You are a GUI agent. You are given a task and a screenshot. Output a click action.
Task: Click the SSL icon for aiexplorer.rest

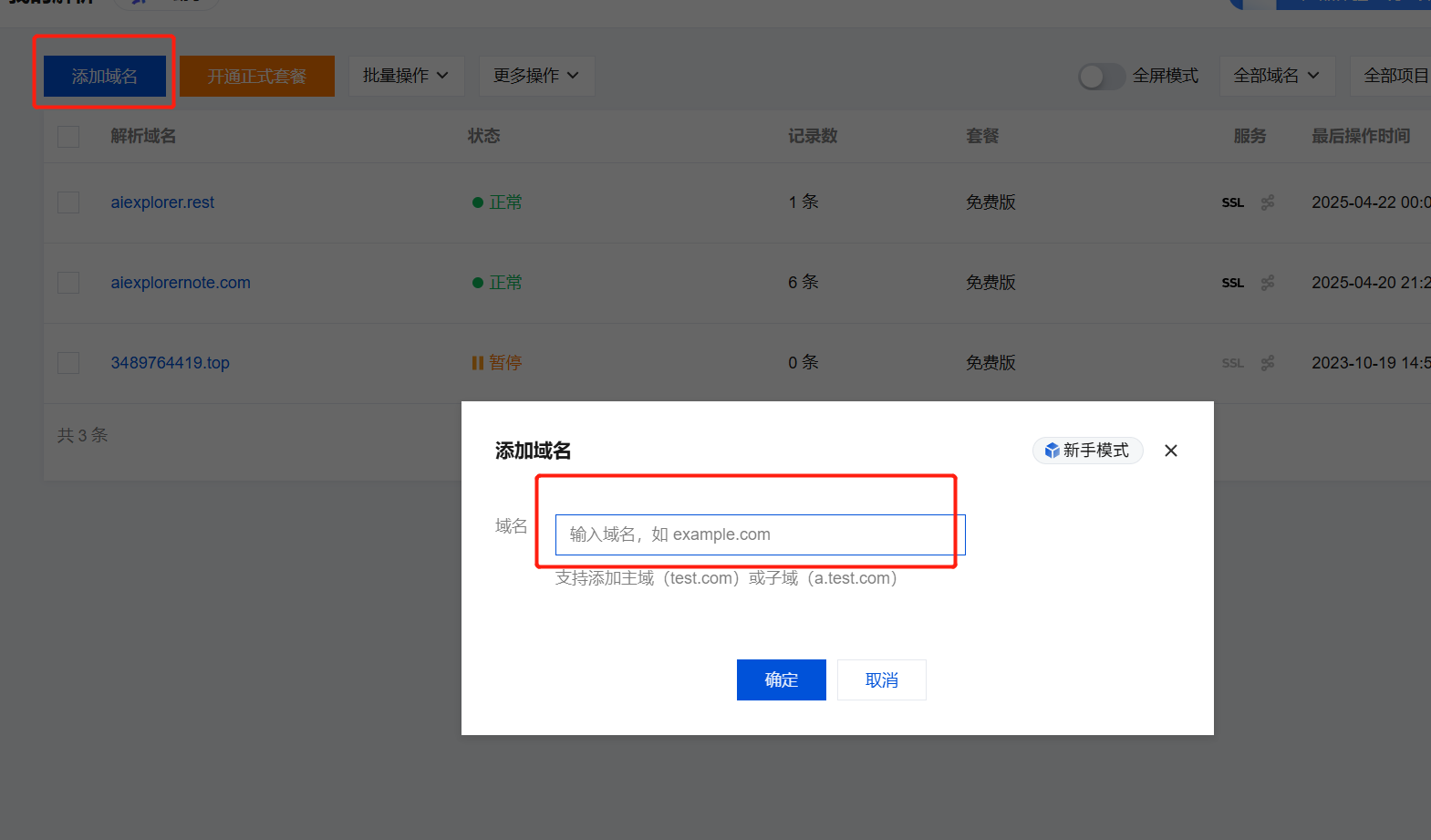pos(1232,202)
